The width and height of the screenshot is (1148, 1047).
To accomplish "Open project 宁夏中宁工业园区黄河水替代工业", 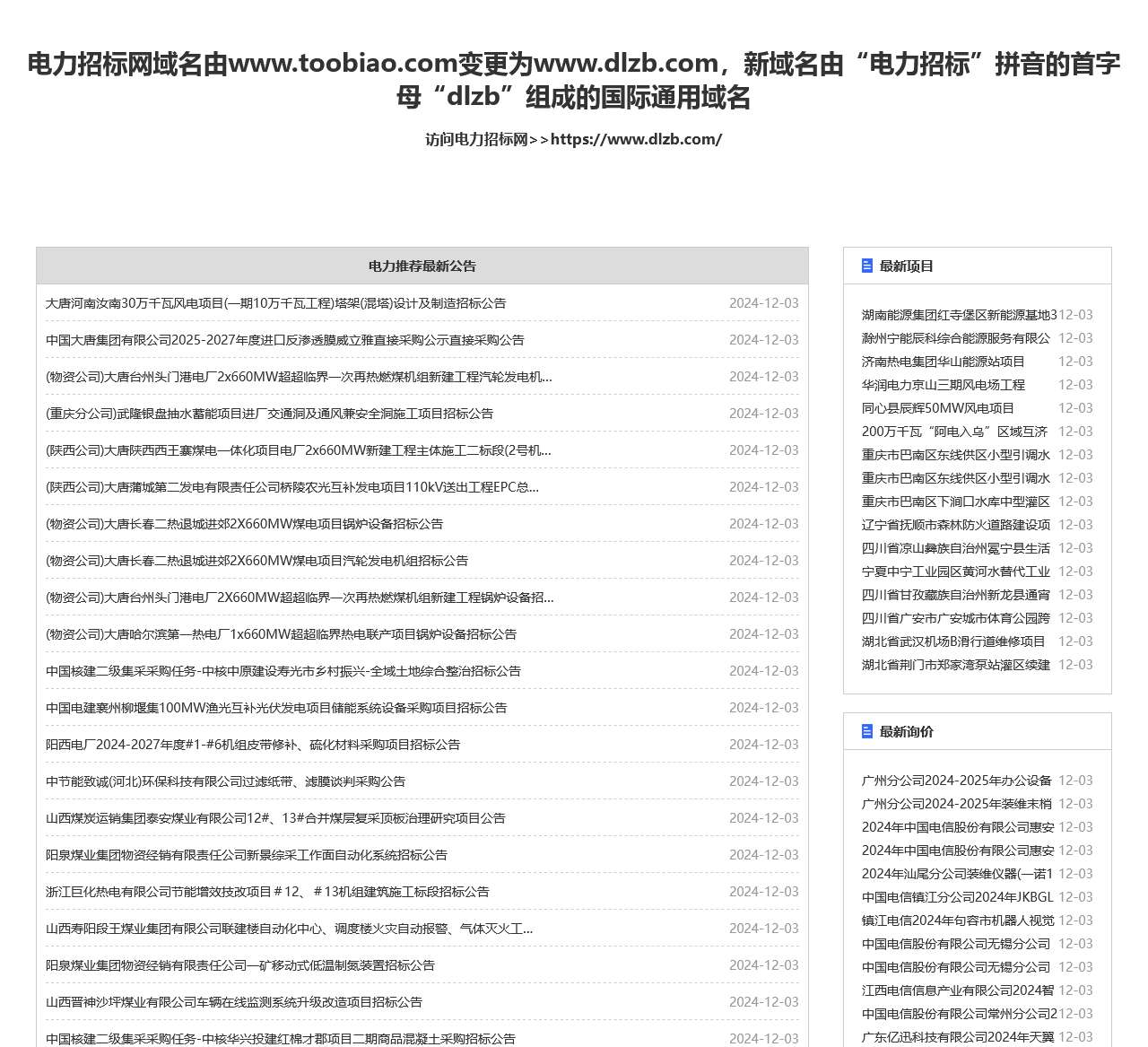I will point(956,571).
